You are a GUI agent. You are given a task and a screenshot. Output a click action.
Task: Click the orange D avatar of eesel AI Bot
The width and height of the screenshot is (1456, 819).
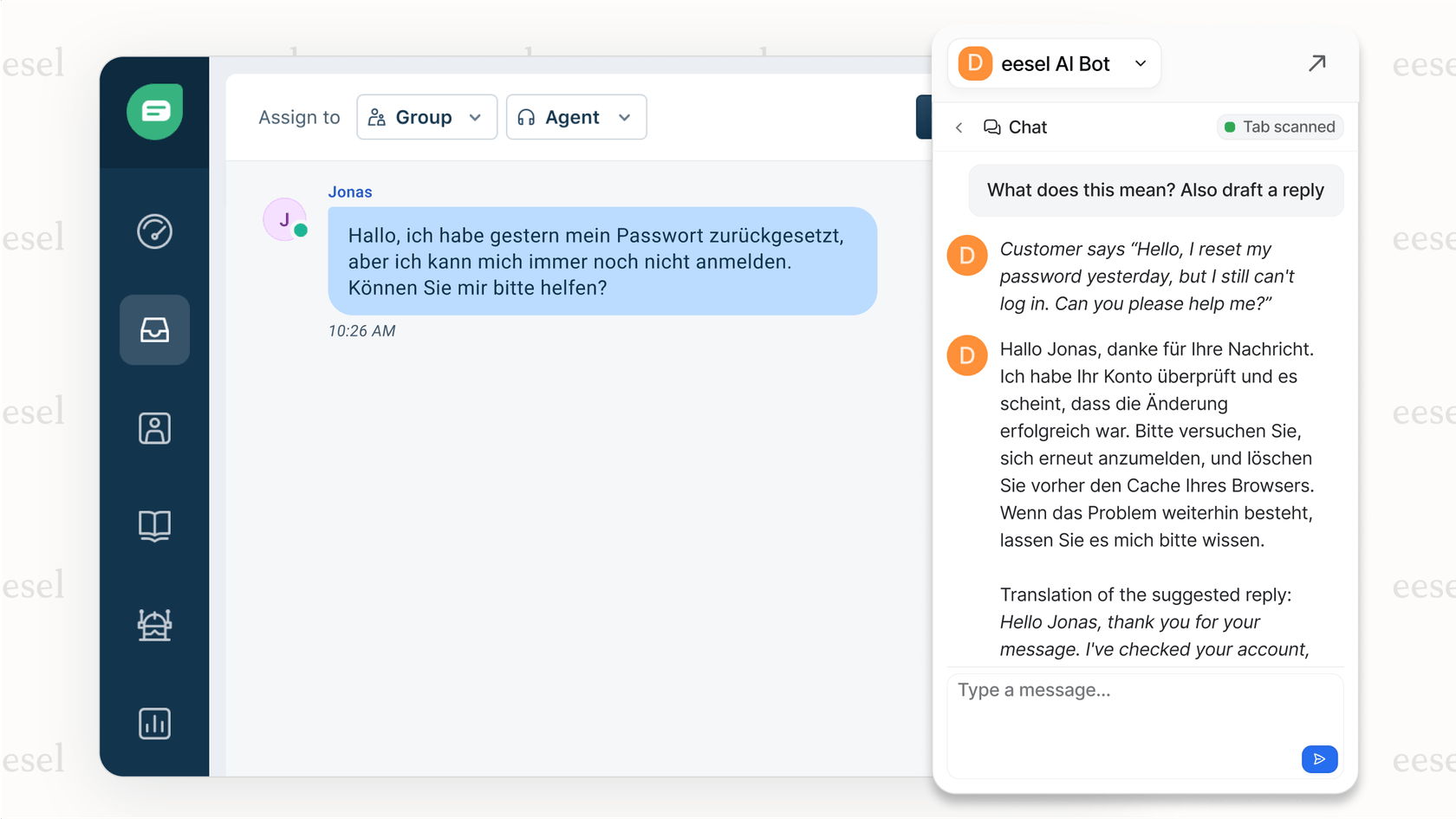(973, 63)
